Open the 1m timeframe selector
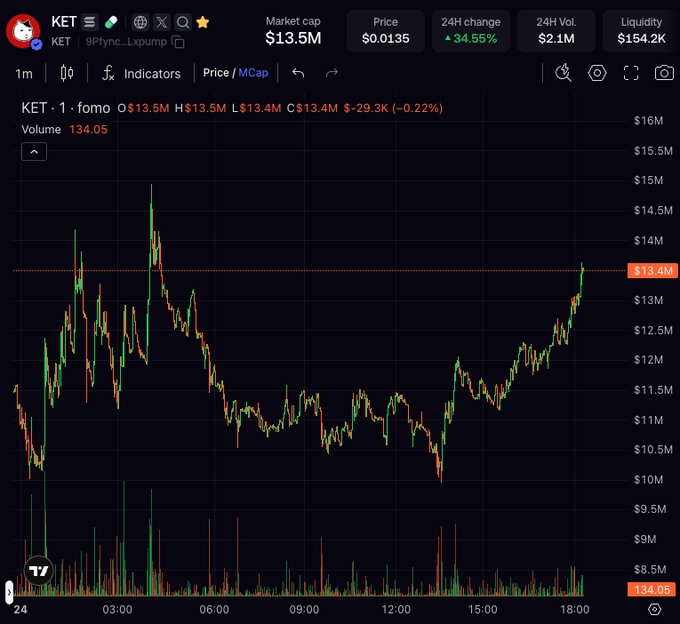Screen dimensions: 680x624 [x=24, y=74]
